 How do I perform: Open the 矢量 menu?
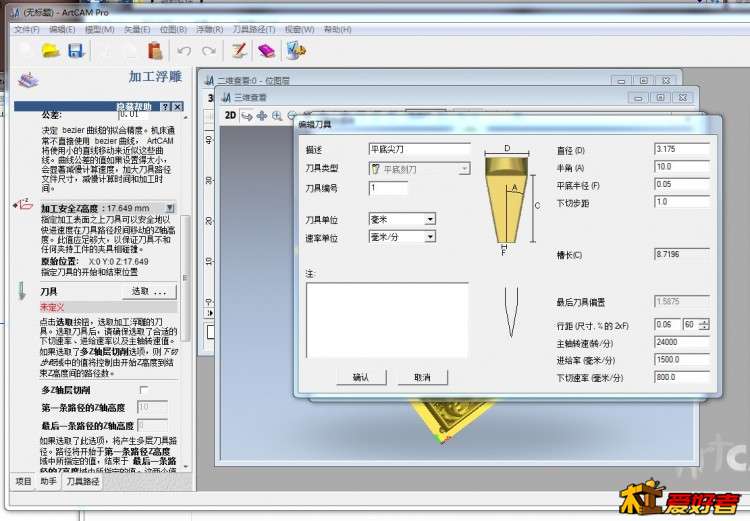click(137, 30)
